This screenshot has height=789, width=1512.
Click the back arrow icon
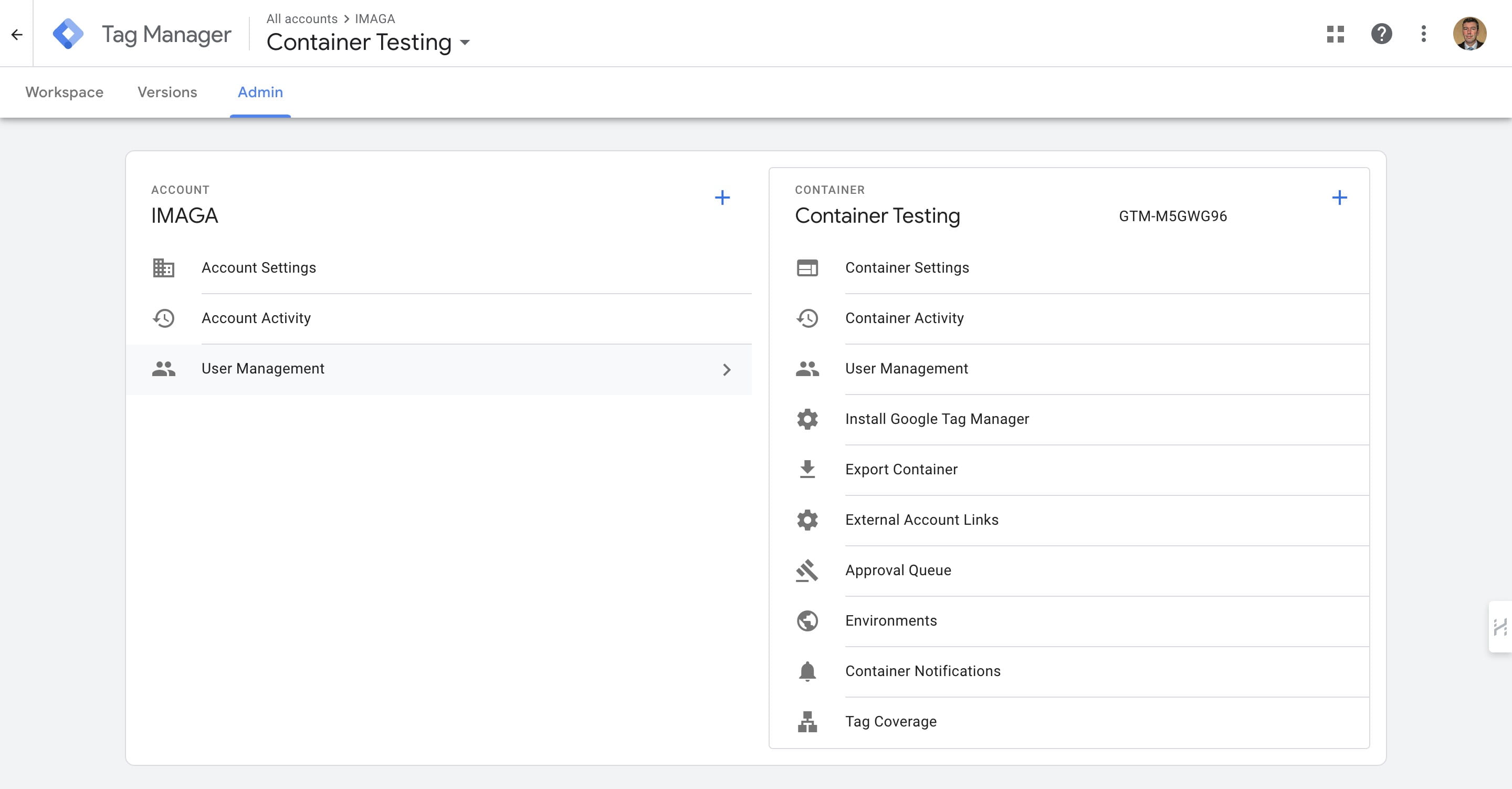[17, 35]
